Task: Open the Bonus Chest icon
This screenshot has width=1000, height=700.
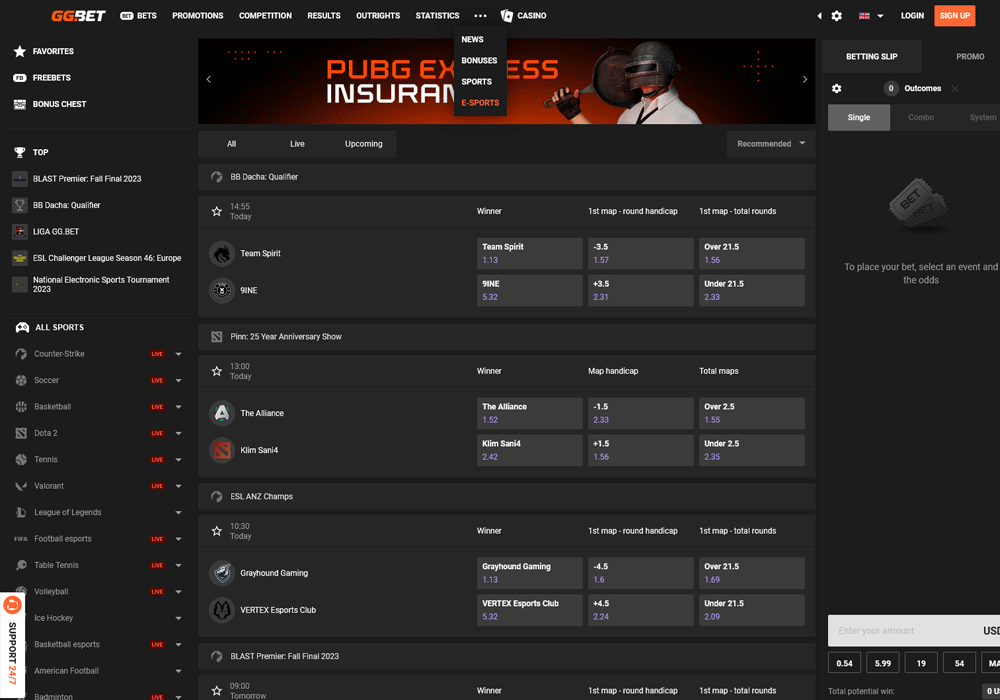Action: pyautogui.click(x=20, y=104)
